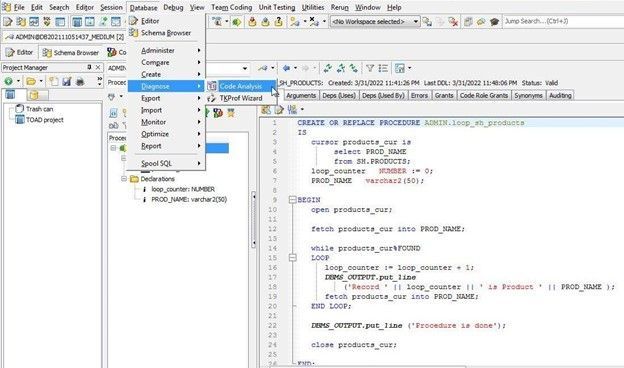The height and width of the screenshot is (368, 624).
Task: Click the new Editor toolbar icon
Action: tap(8, 21)
